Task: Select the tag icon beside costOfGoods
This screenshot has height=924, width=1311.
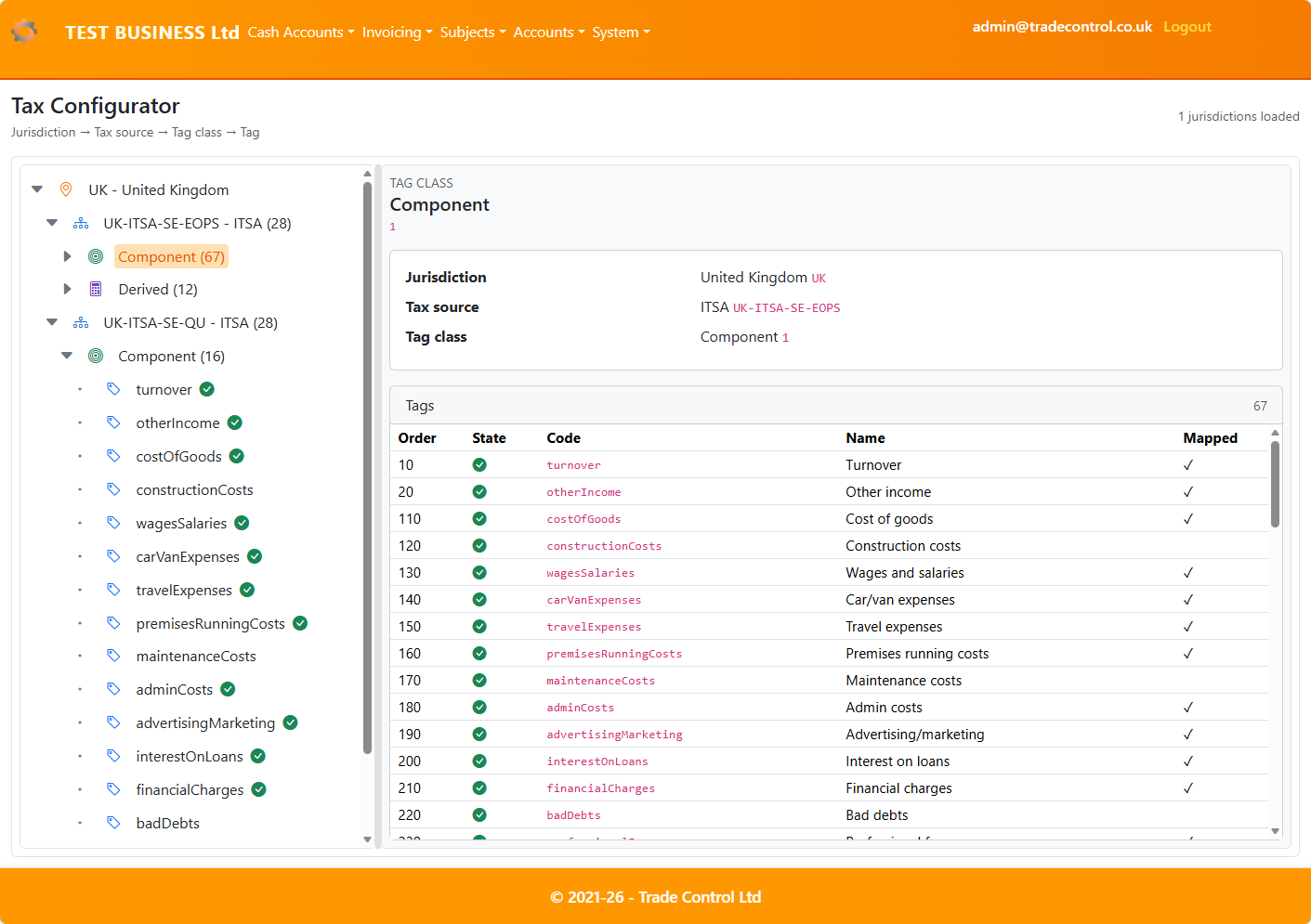Action: [x=113, y=456]
